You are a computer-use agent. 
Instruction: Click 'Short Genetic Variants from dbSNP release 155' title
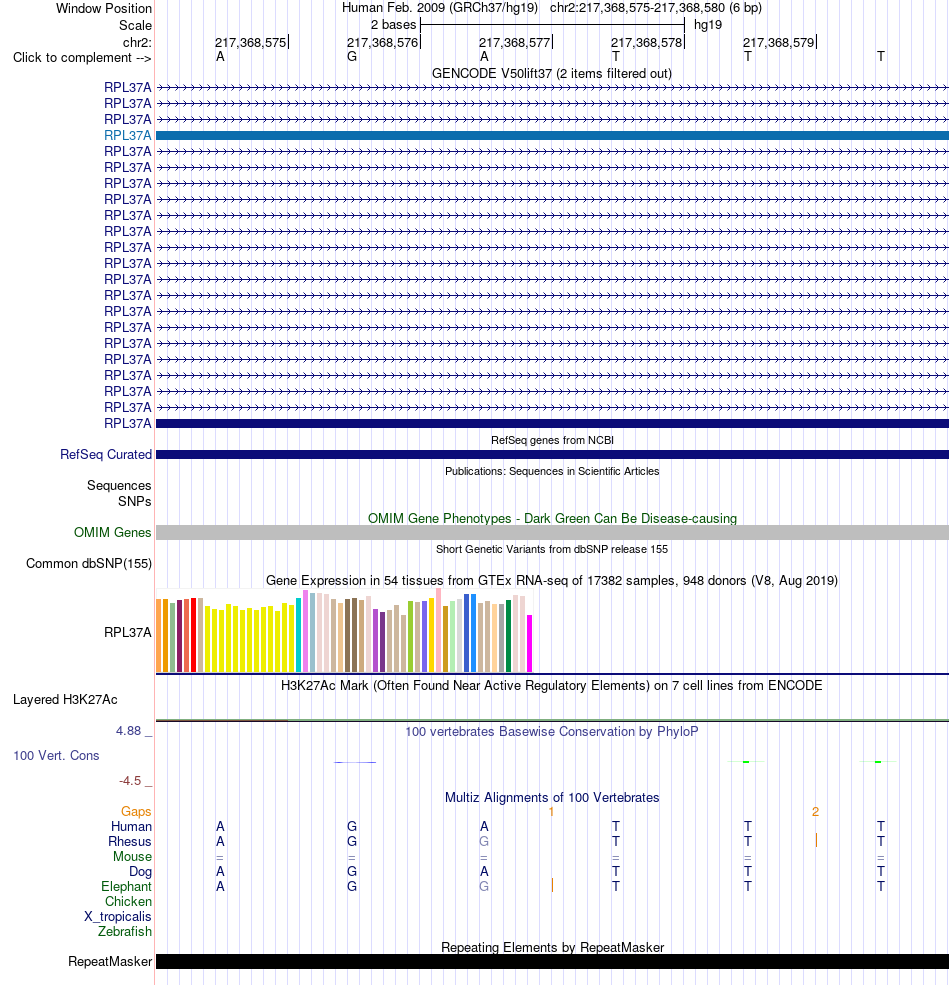coord(552,549)
